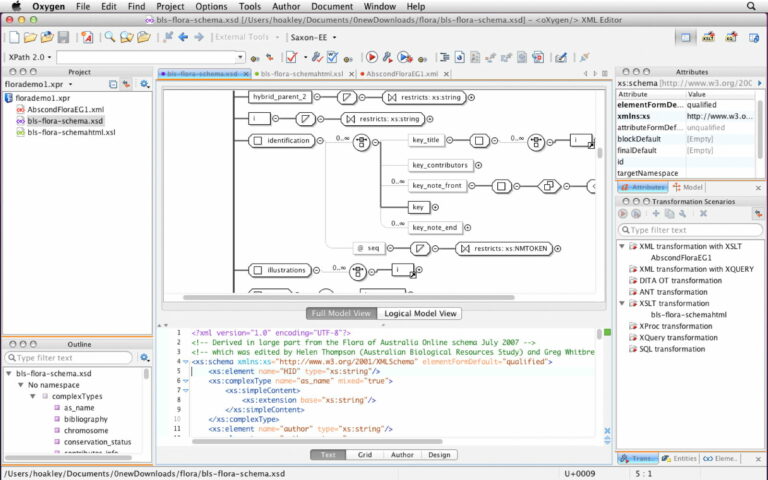Switch to AbscondFloraEG1.xml editor tab
The width and height of the screenshot is (768, 480).
[402, 74]
